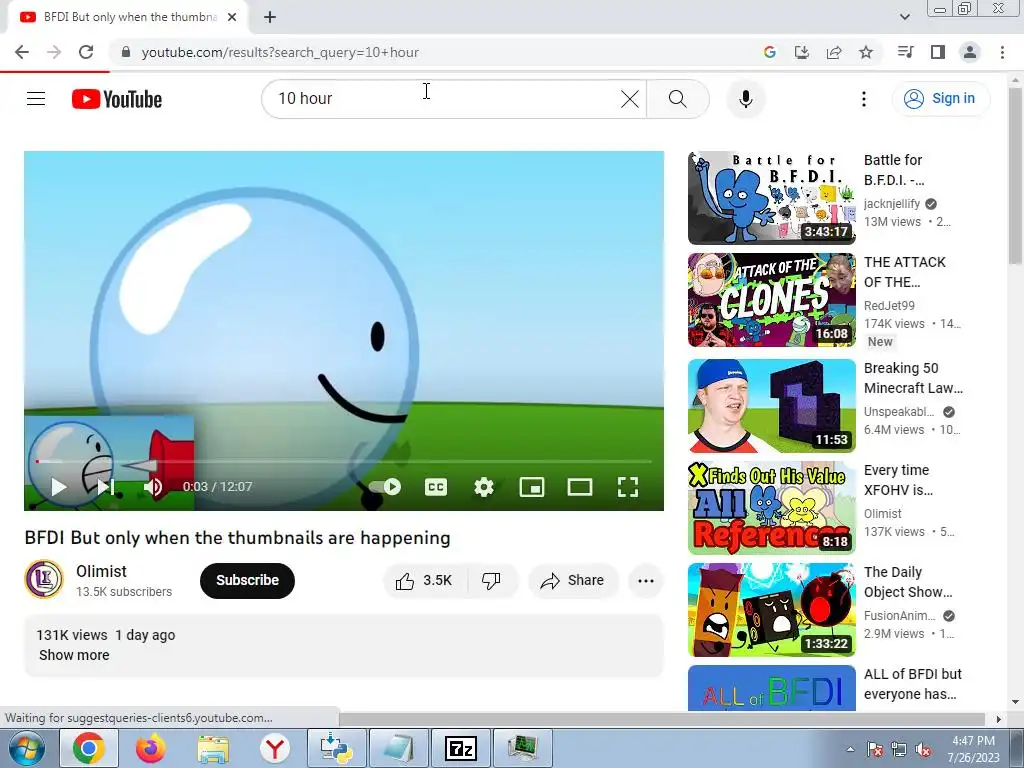Screen dimensions: 1024x768
Task: Click 'Every time XFOHV is...' title
Action: (898, 480)
